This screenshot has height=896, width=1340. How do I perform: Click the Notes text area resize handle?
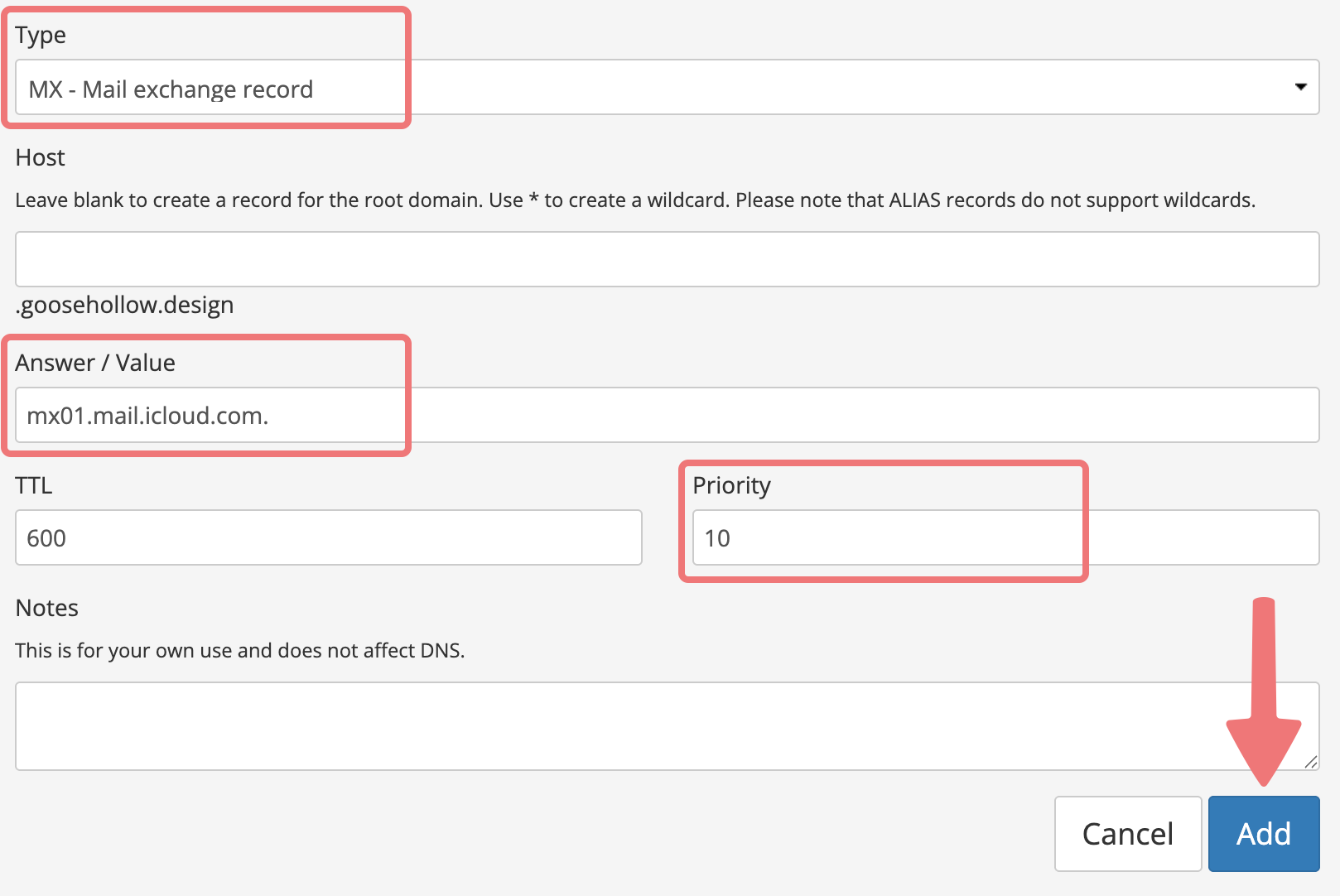coord(1310,762)
